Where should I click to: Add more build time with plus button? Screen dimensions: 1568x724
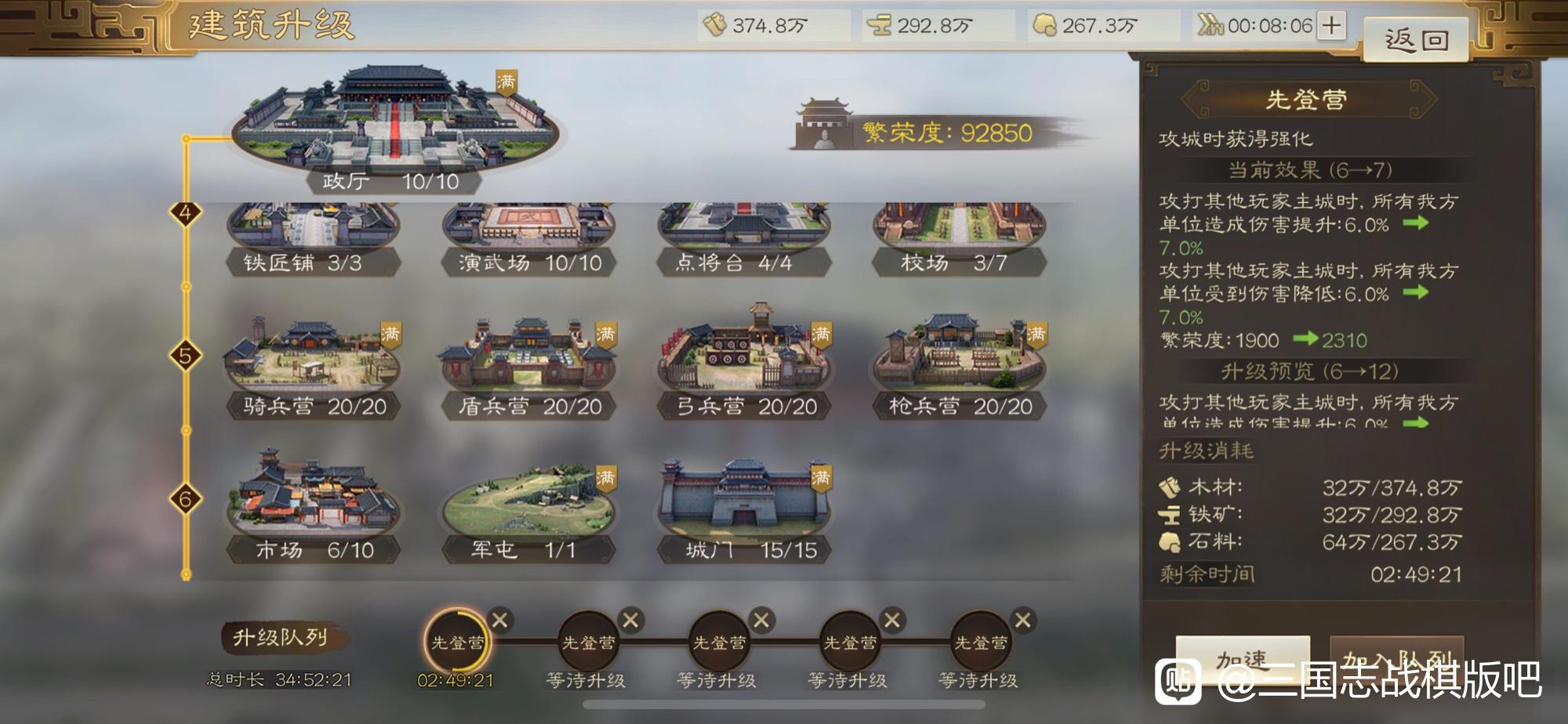[1331, 25]
